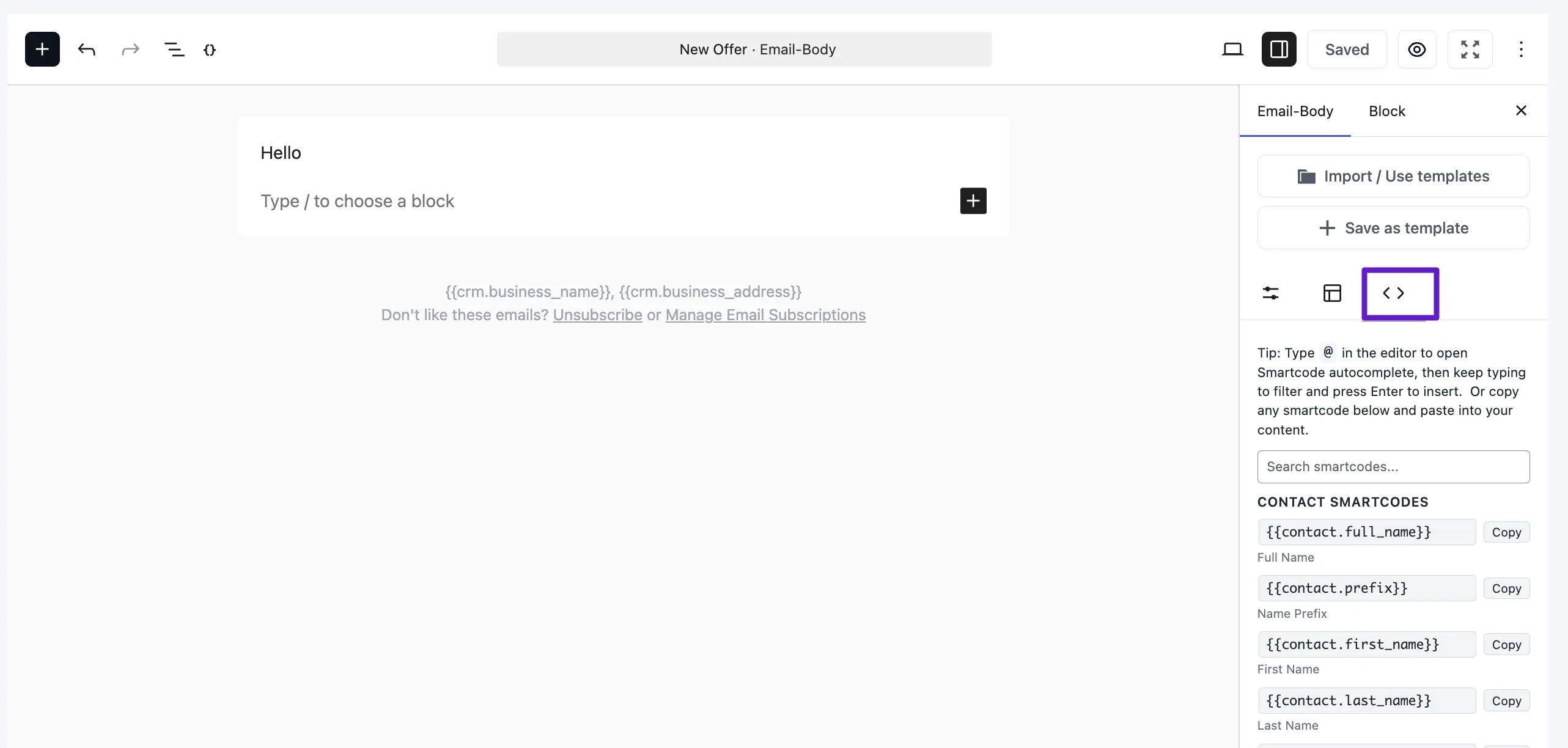Open the document overview list

[x=174, y=50]
